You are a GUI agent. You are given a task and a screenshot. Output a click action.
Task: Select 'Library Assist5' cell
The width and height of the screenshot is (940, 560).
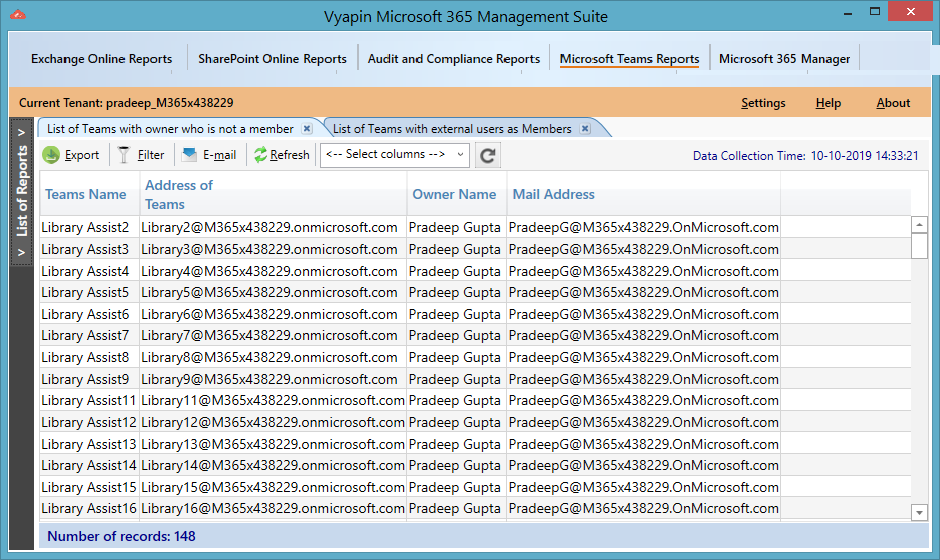pyautogui.click(x=89, y=292)
